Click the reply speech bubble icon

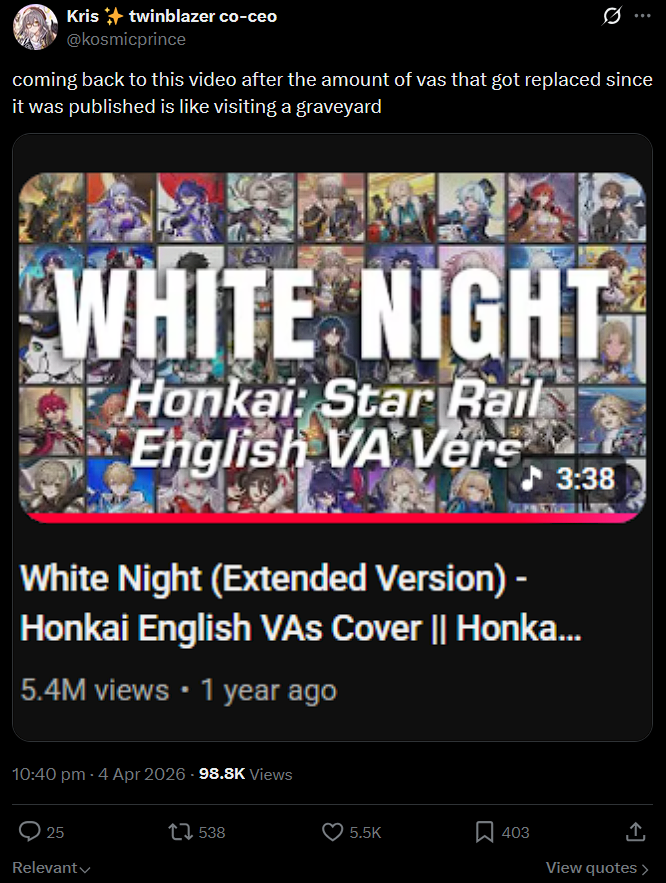(29, 832)
